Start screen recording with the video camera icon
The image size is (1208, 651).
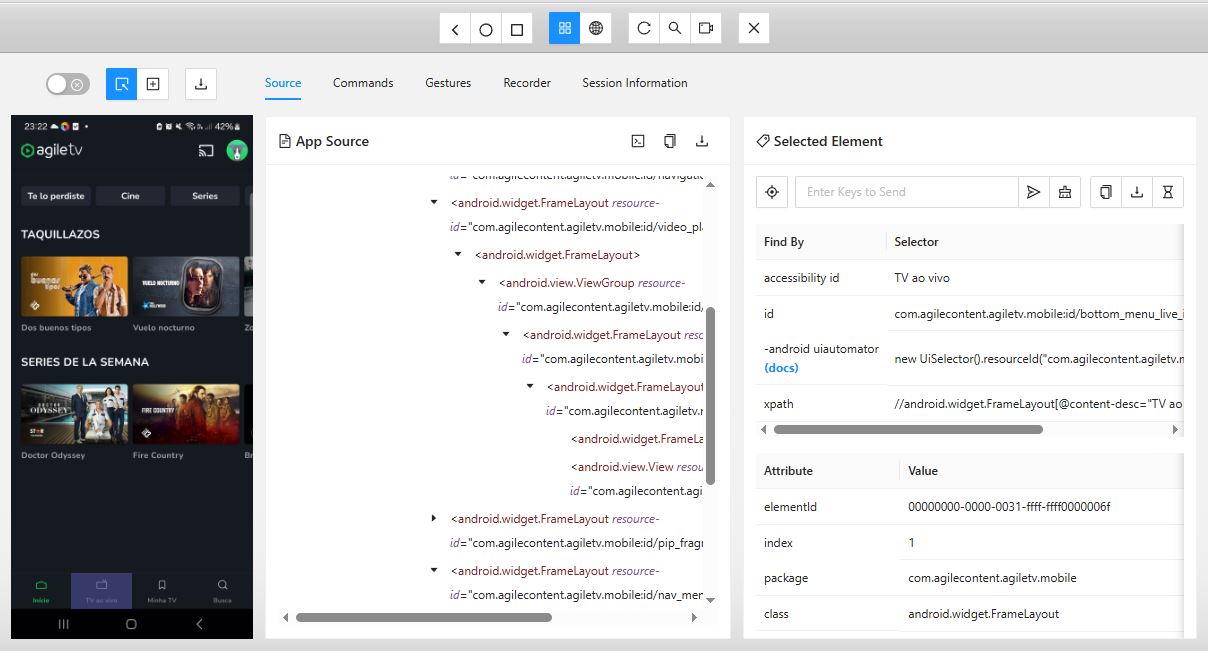tap(706, 29)
